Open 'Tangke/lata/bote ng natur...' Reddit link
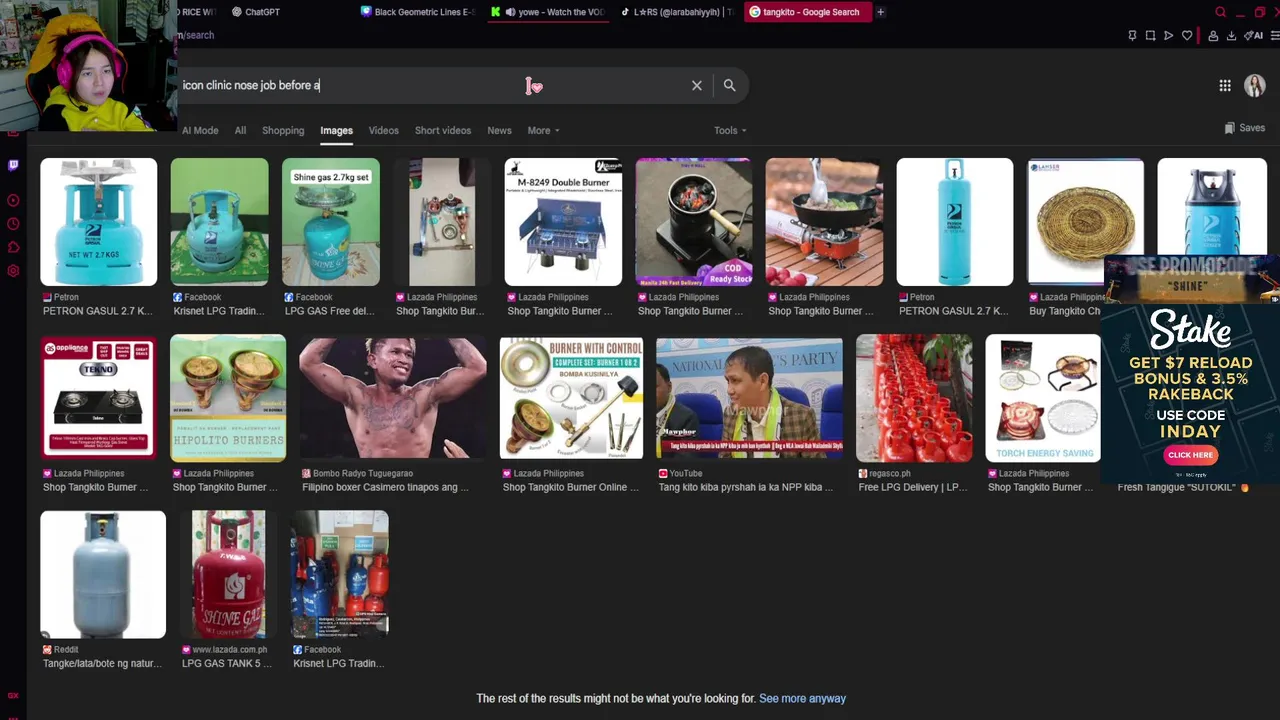 pyautogui.click(x=102, y=663)
